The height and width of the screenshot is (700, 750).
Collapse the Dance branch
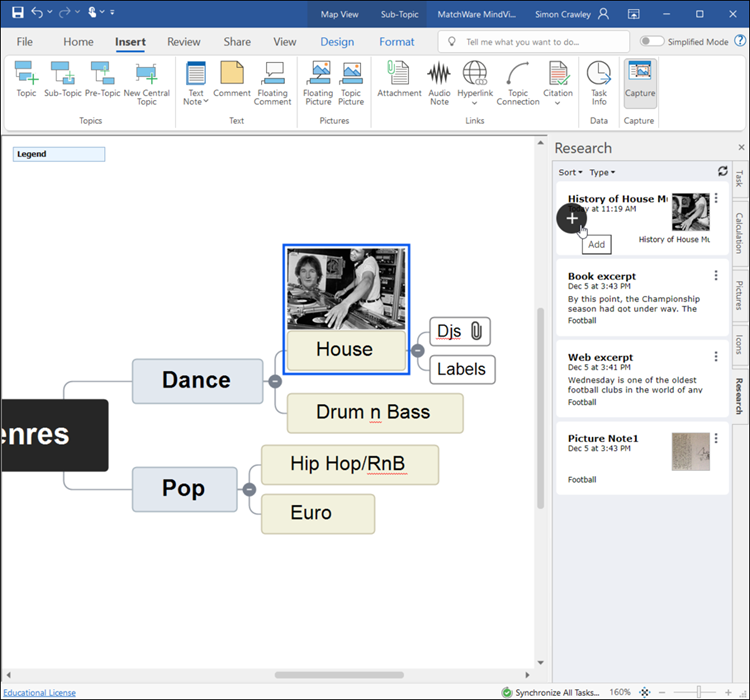[274, 380]
